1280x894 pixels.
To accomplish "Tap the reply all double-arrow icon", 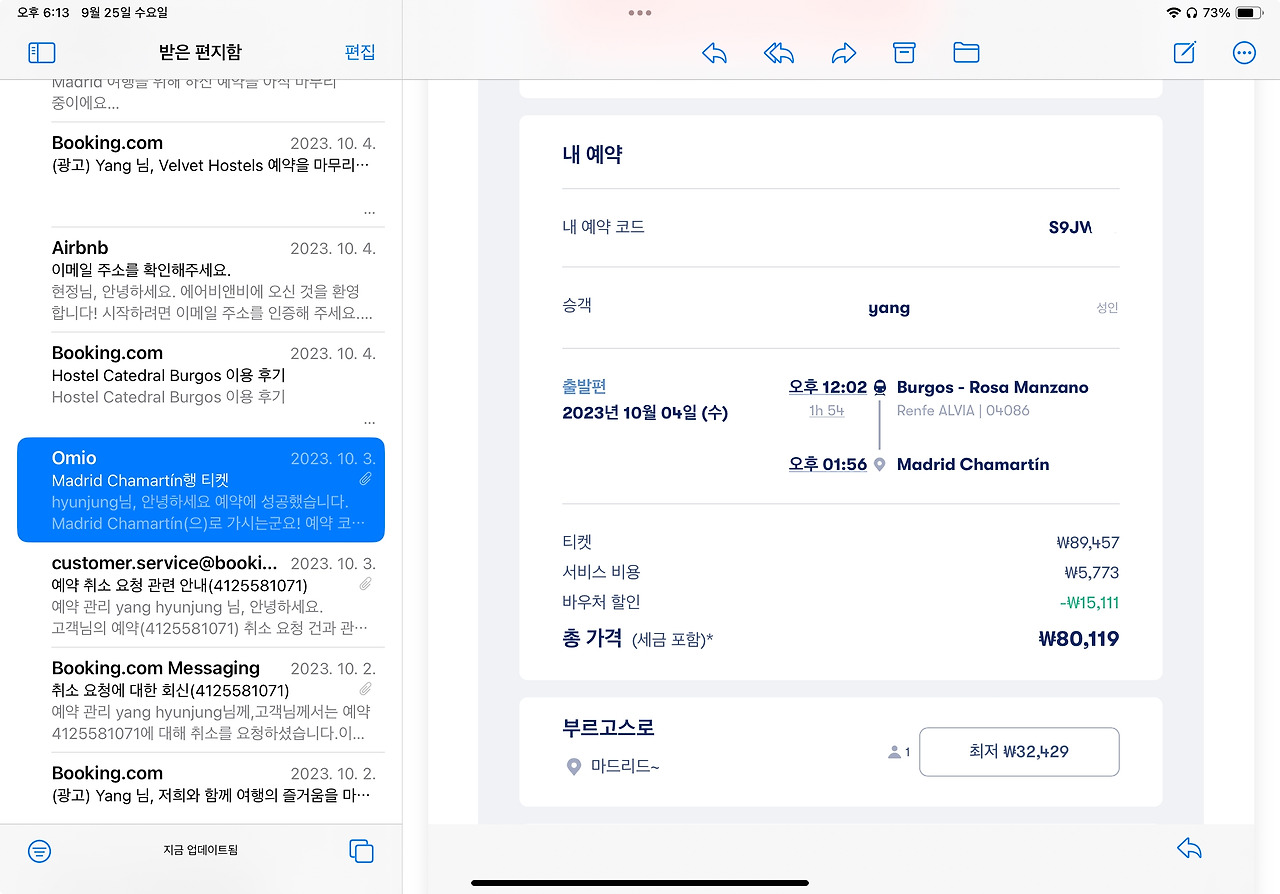I will pyautogui.click(x=778, y=53).
